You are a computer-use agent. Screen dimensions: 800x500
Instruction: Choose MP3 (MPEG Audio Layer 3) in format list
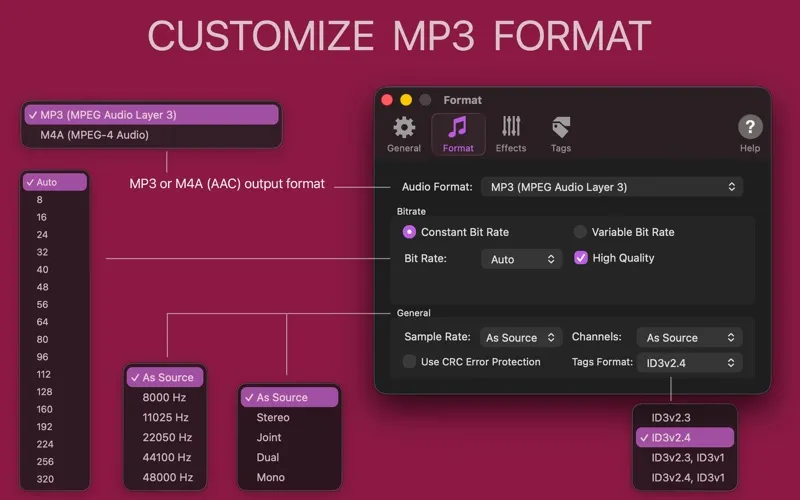click(152, 115)
